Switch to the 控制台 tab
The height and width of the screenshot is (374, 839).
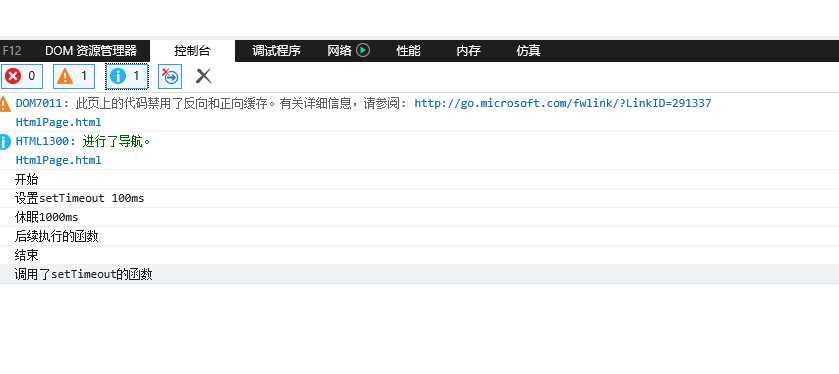pos(192,51)
